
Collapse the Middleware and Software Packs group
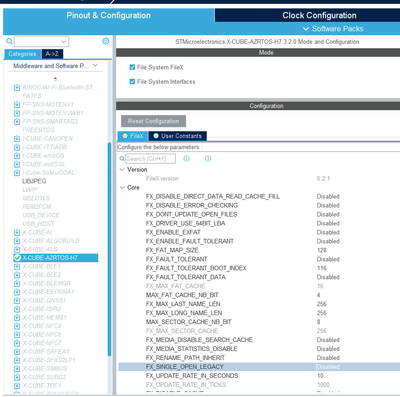tap(95, 65)
